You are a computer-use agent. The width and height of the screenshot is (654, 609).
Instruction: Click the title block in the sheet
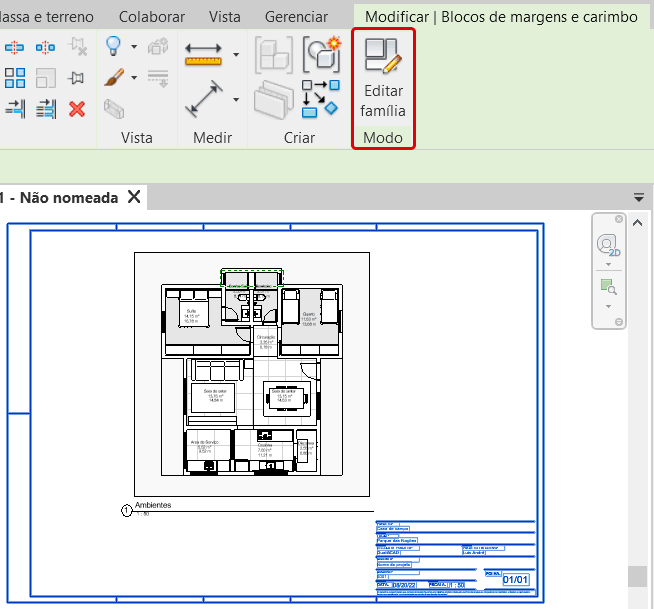[456, 558]
